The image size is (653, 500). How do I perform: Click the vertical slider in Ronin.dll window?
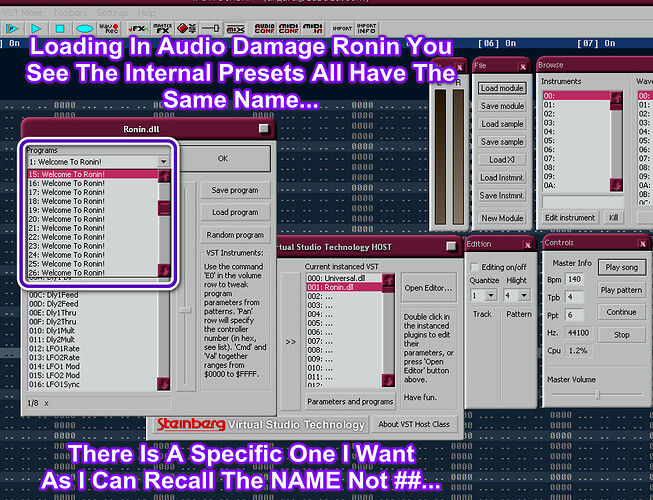tap(185, 309)
